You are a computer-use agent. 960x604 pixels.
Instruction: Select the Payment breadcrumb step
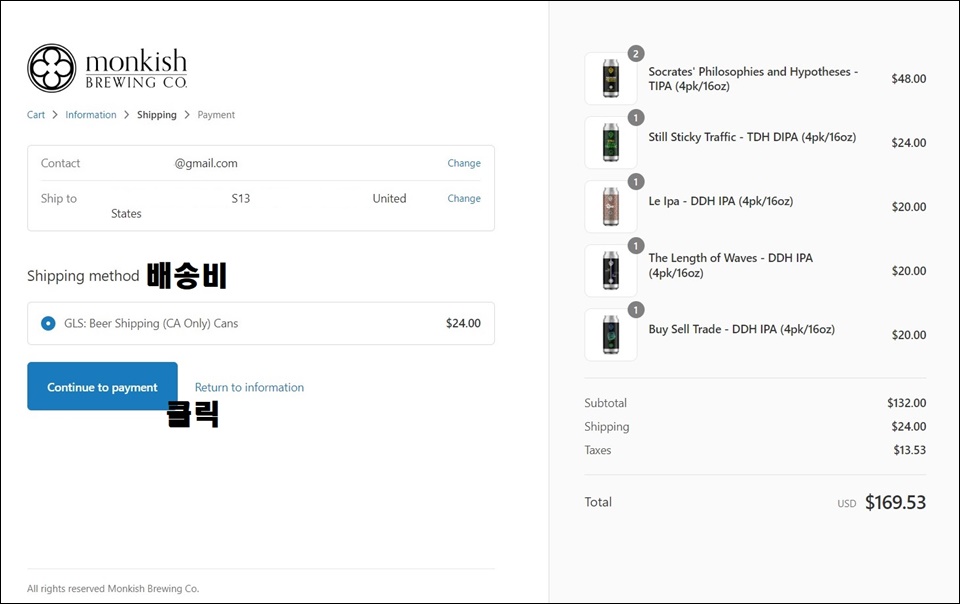(x=216, y=114)
